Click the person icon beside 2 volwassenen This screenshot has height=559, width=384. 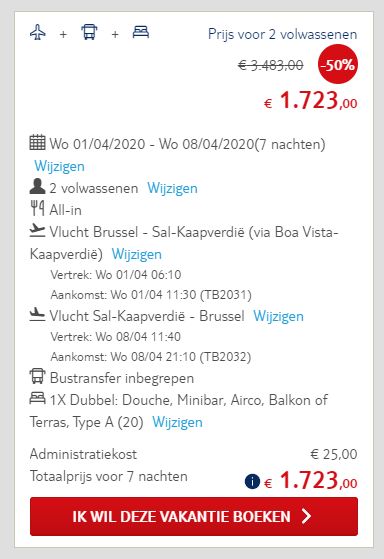point(37,186)
